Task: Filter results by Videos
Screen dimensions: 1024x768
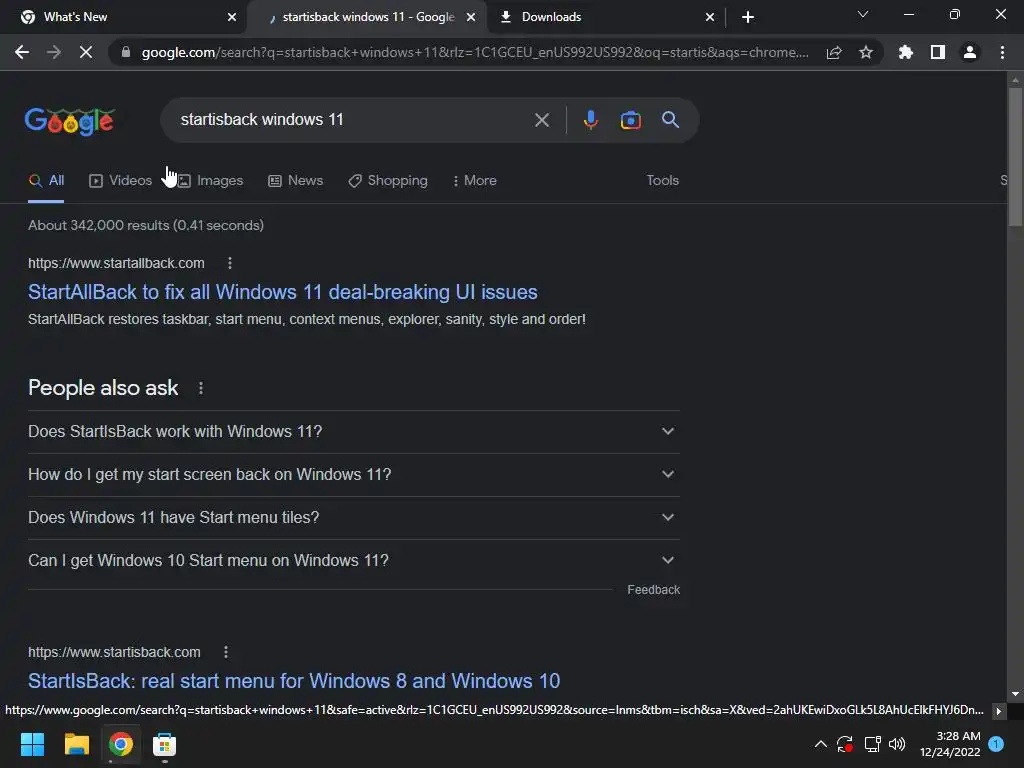Action: coord(121,181)
